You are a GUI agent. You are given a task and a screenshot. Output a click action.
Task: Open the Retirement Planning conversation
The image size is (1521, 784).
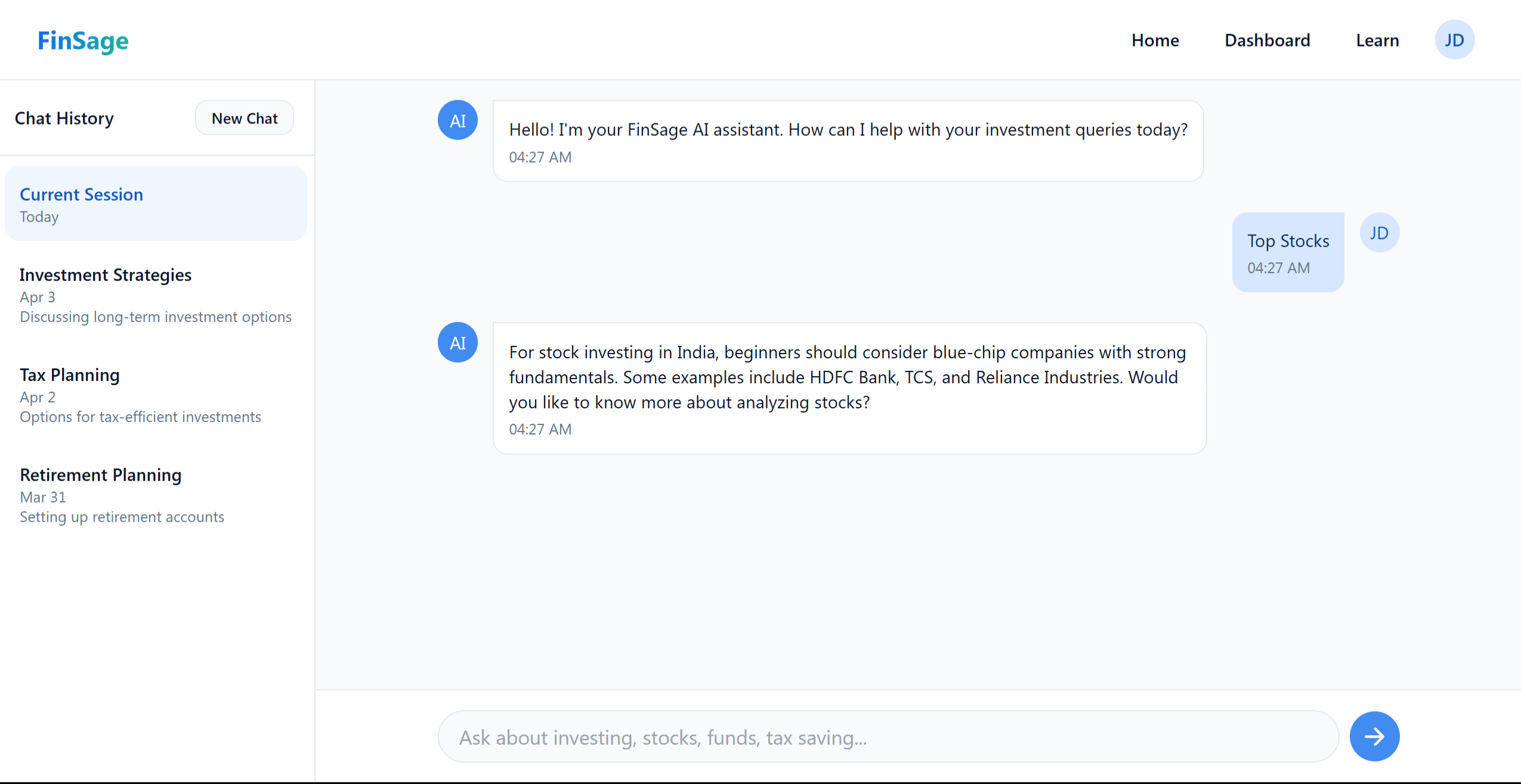(x=156, y=495)
